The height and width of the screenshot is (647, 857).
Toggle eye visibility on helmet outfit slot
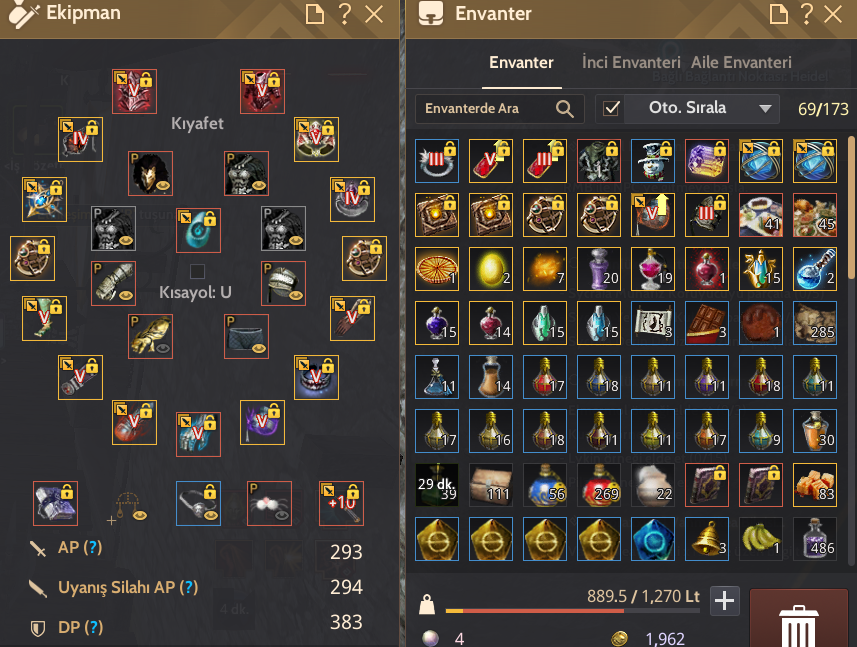tap(163, 186)
